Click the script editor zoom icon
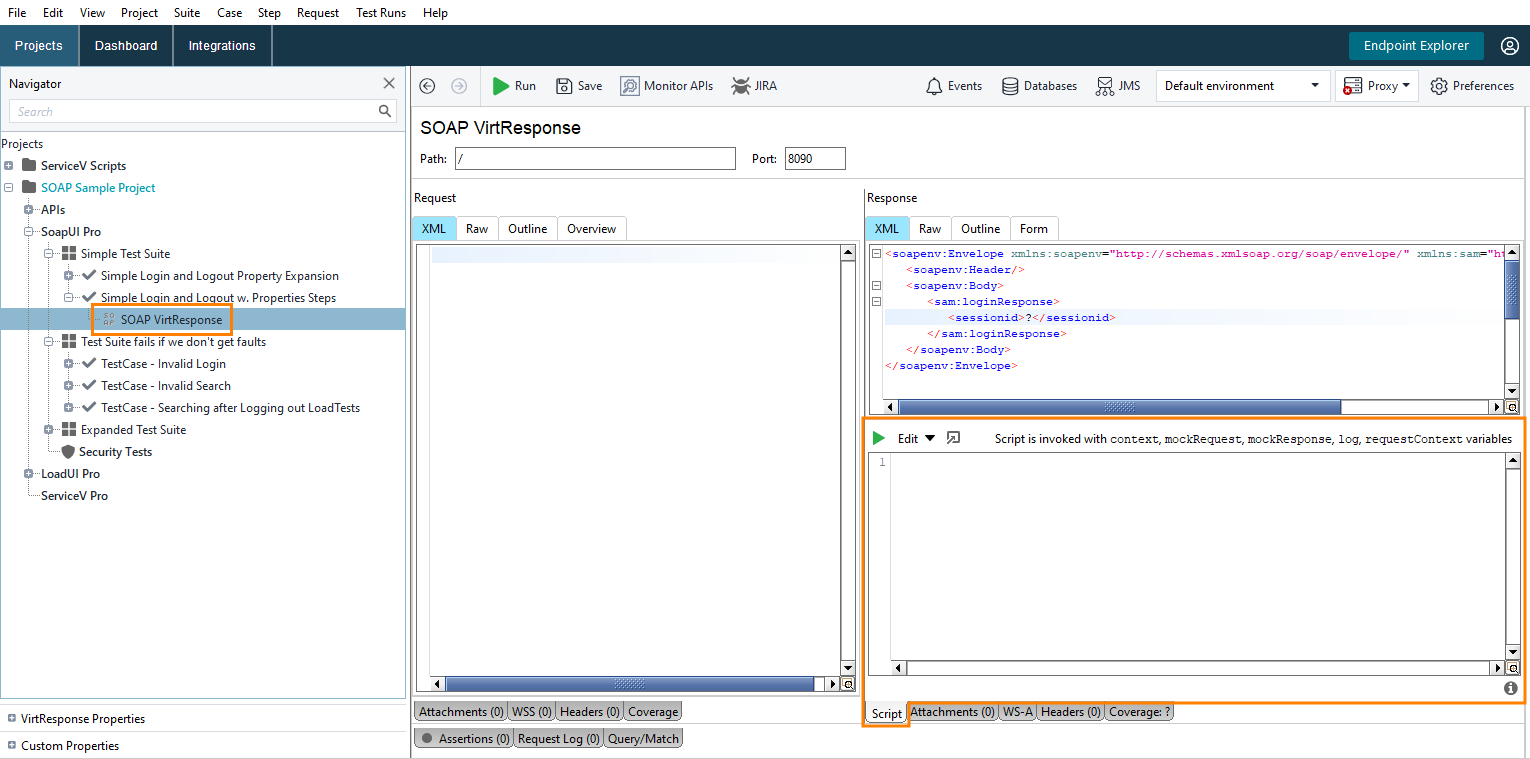This screenshot has width=1530, height=759. tap(1513, 668)
